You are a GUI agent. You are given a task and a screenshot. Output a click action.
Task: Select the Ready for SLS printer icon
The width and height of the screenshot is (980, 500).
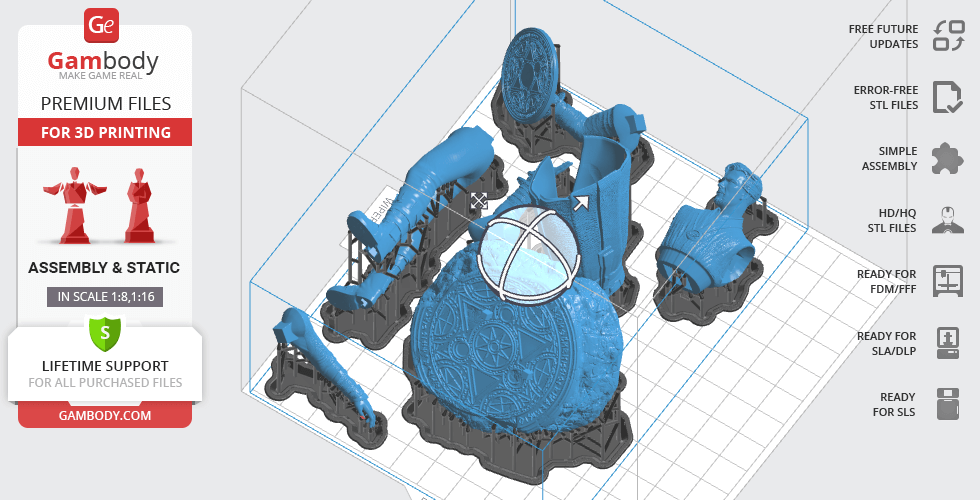click(947, 404)
